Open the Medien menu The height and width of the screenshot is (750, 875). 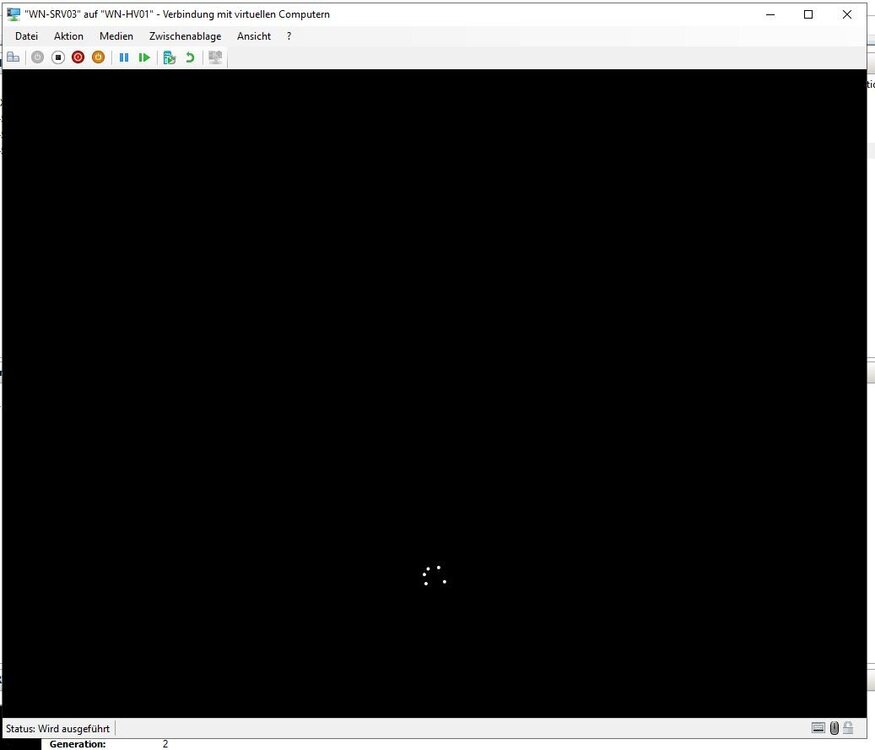[116, 36]
